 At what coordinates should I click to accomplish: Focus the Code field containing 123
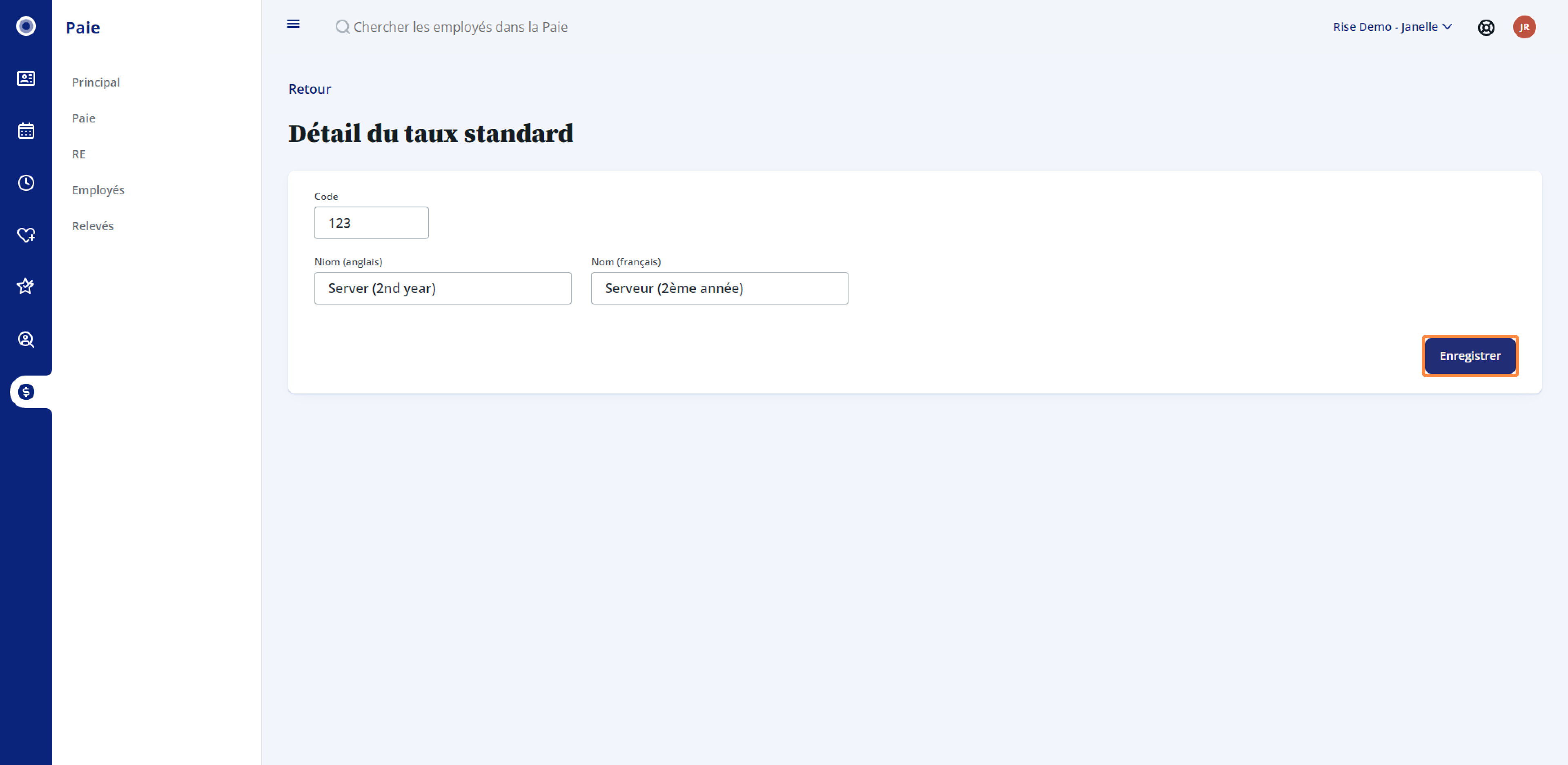point(371,223)
